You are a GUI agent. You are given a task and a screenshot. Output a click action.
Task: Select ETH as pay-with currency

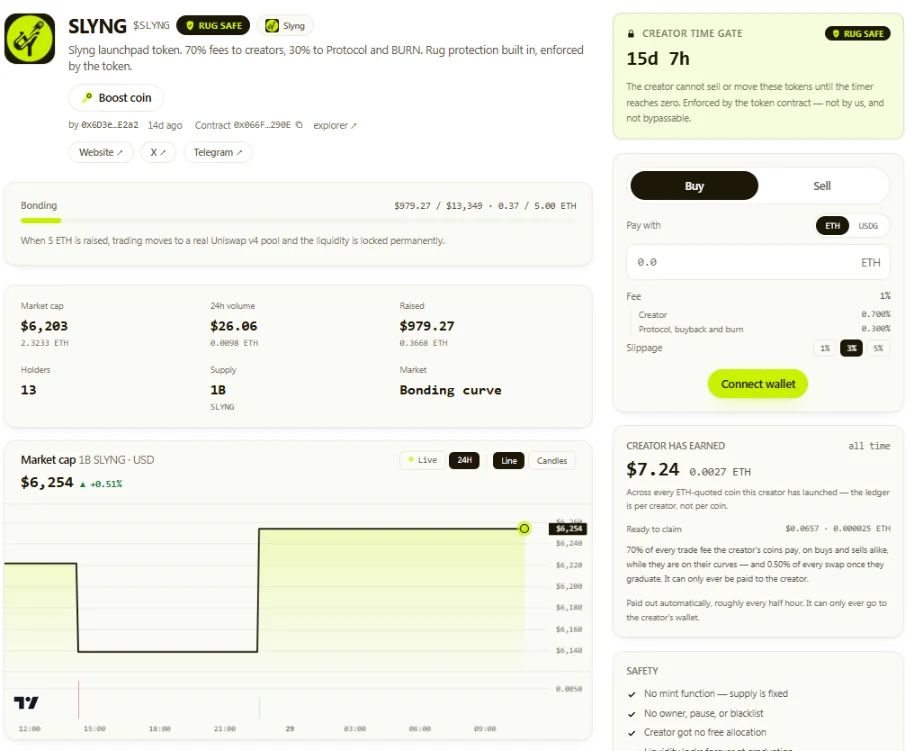tap(832, 226)
